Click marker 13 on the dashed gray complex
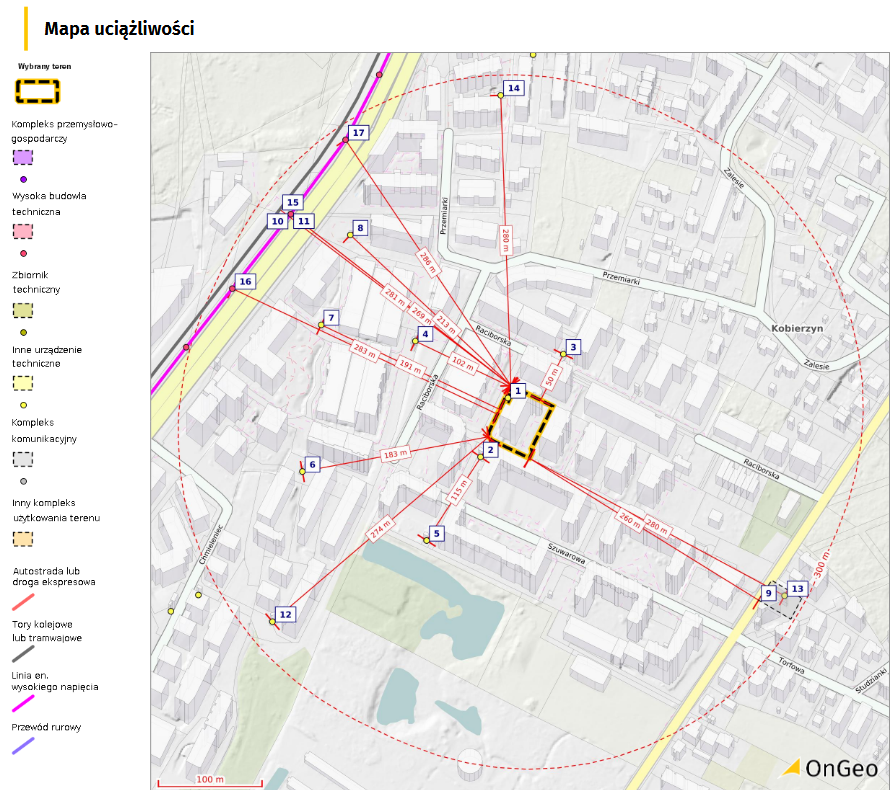890x790 pixels. (x=797, y=590)
